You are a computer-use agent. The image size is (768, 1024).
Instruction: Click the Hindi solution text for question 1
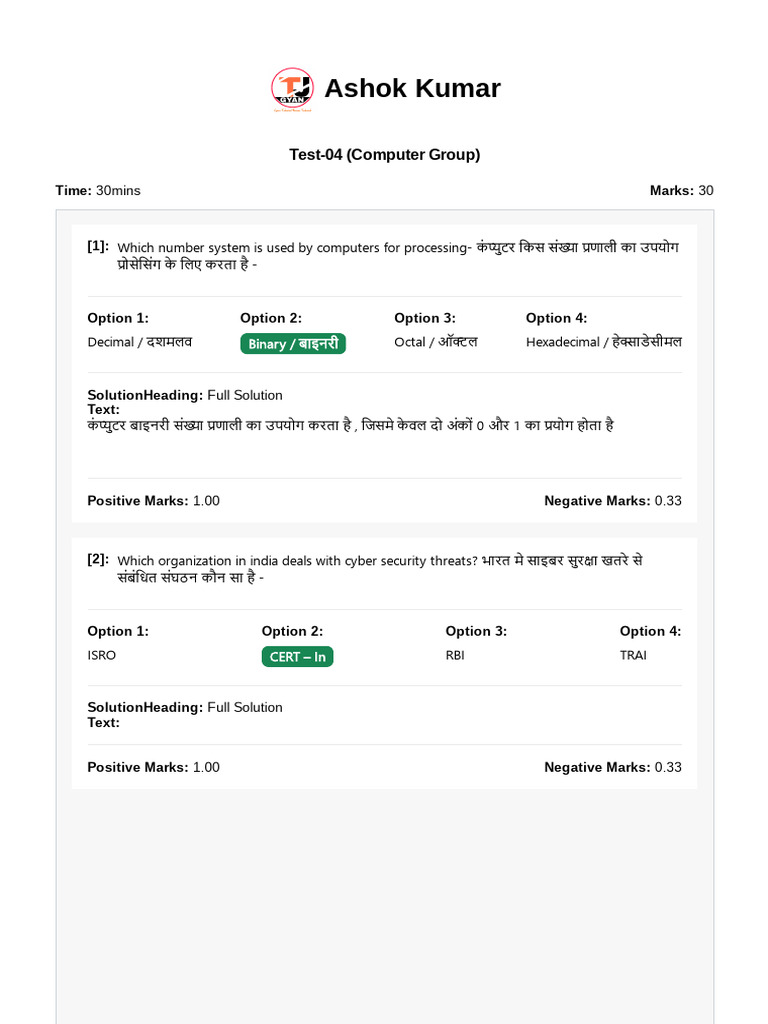pyautogui.click(x=350, y=425)
